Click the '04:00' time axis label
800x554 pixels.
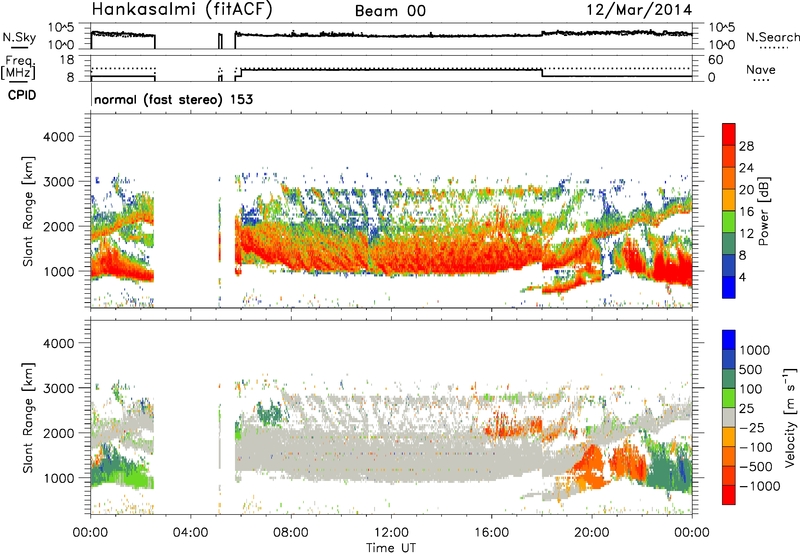coord(190,533)
